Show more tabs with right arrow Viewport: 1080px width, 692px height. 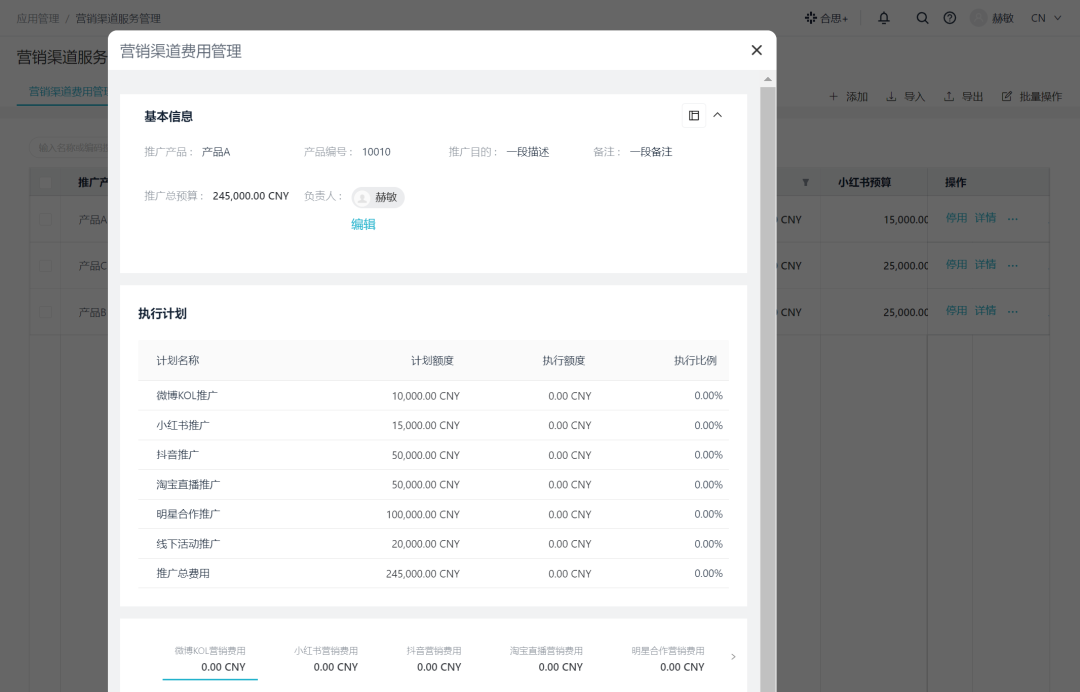(x=733, y=657)
